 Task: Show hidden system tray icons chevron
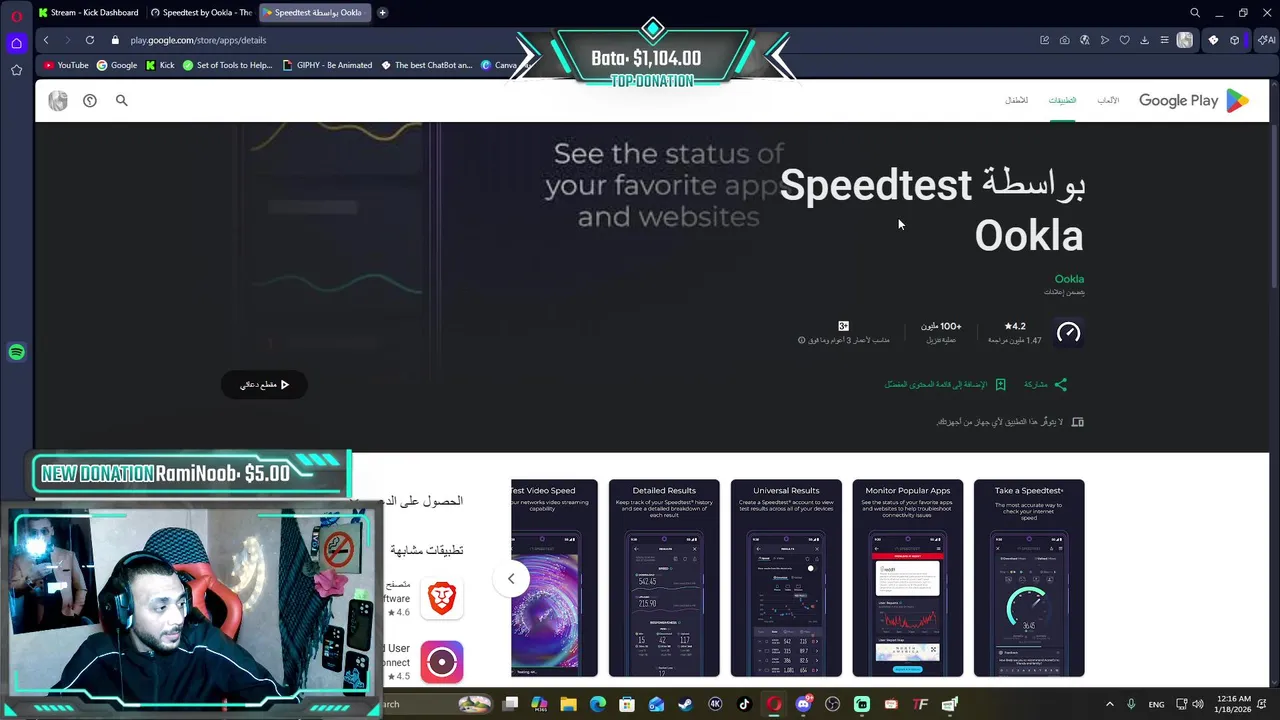click(x=1109, y=704)
